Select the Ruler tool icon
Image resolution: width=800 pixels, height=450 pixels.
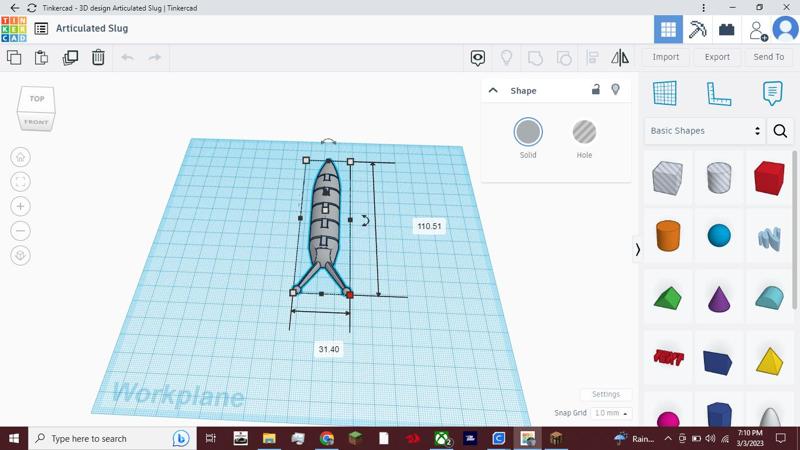[x=718, y=94]
